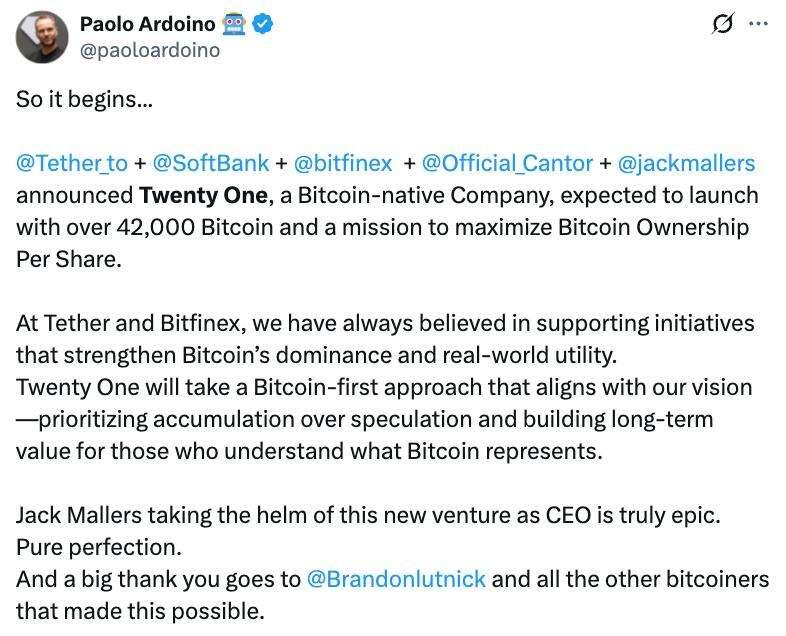This screenshot has width=786, height=636.
Task: Click the 'Pure perfection.' sentence
Action: pos(99,547)
